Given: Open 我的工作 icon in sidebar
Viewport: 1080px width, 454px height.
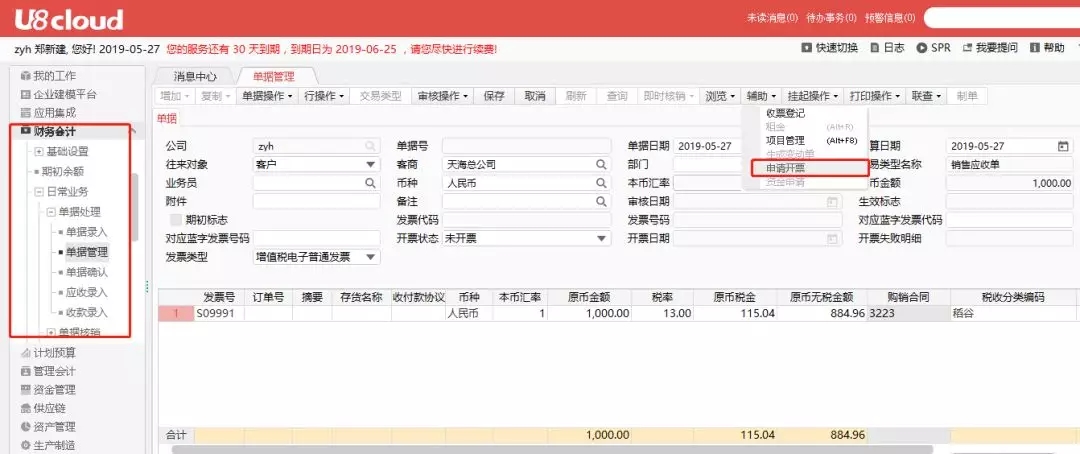Looking at the screenshot, I should pos(26,76).
